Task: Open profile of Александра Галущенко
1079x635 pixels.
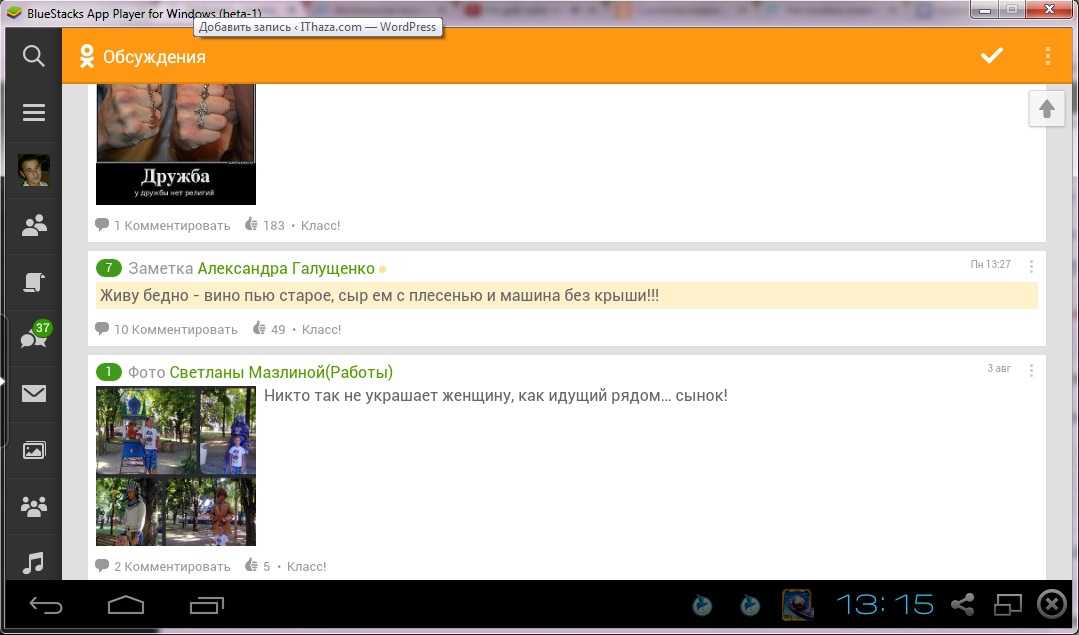Action: (286, 268)
